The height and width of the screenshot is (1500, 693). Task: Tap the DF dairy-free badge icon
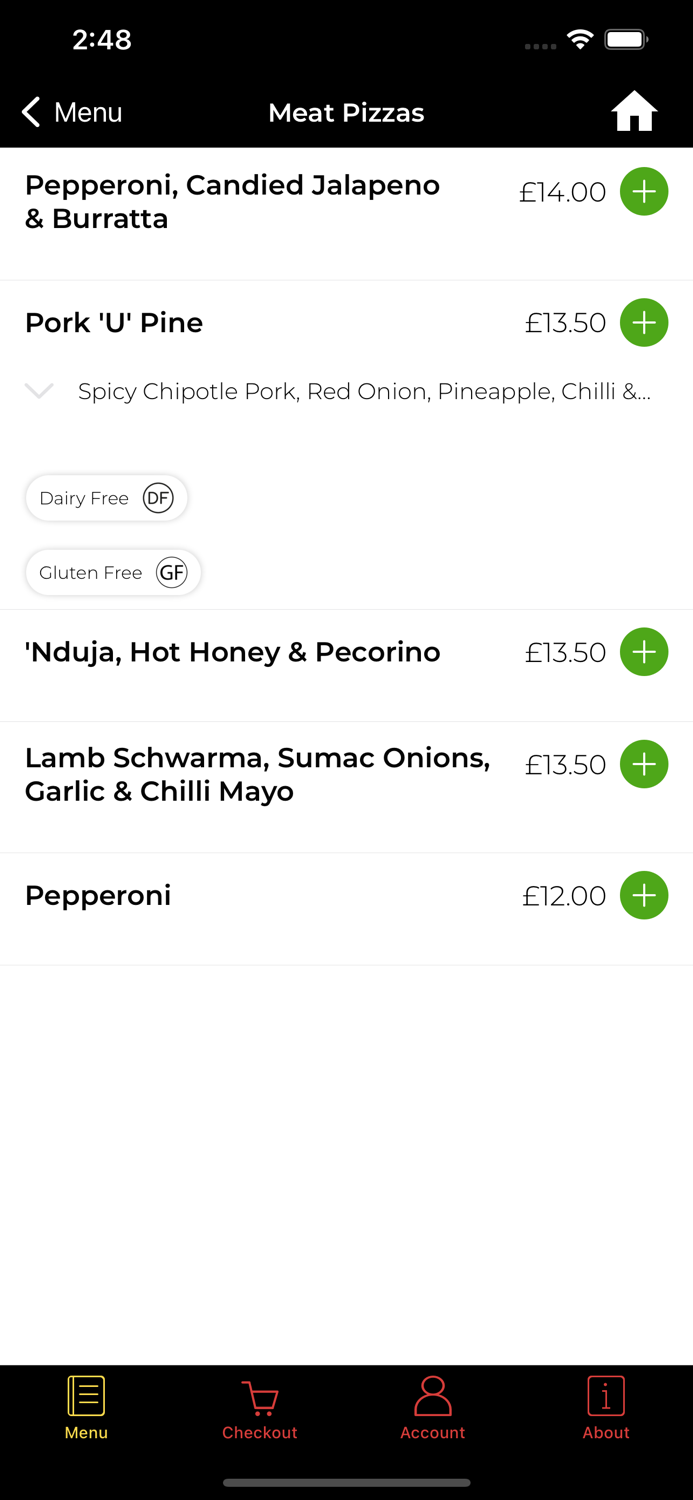point(158,497)
